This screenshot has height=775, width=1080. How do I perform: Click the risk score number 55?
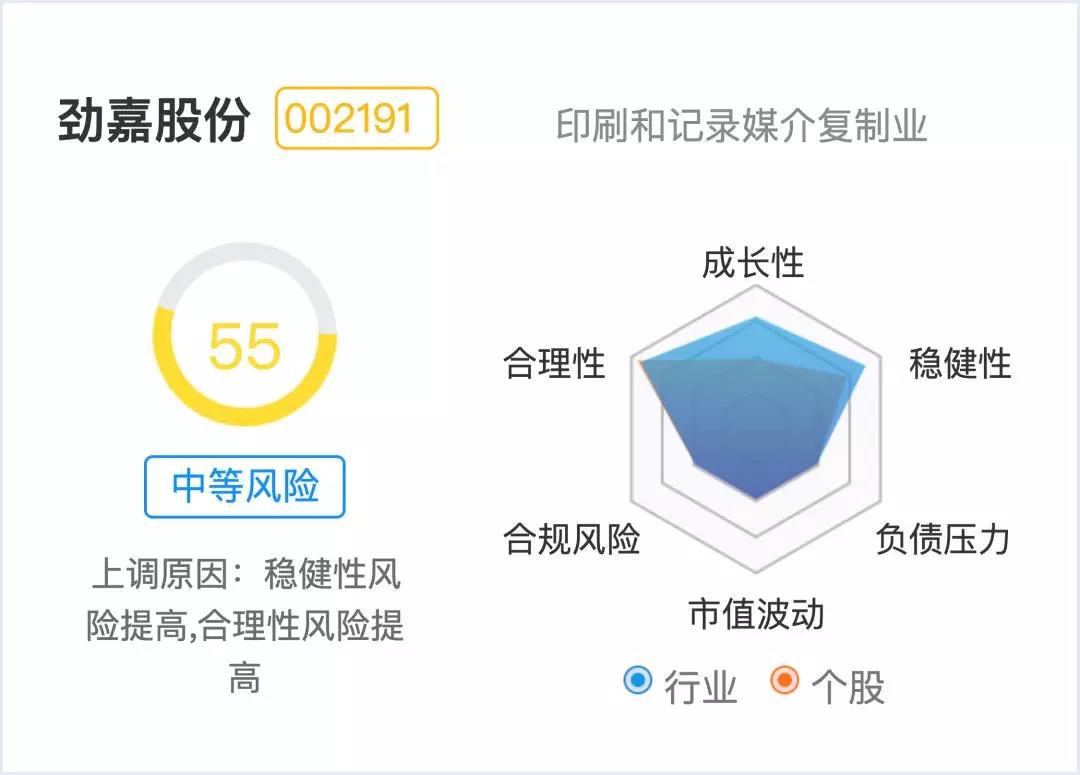[x=245, y=346]
